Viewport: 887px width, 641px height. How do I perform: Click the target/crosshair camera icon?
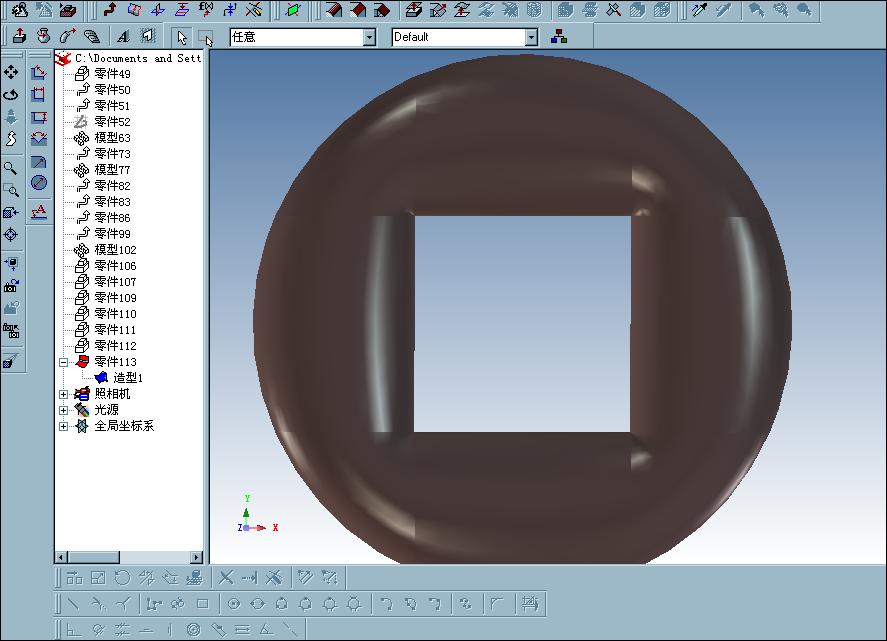point(11,235)
